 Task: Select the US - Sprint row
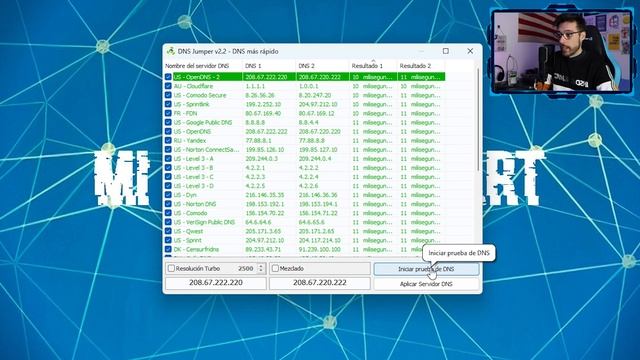[x=304, y=240]
